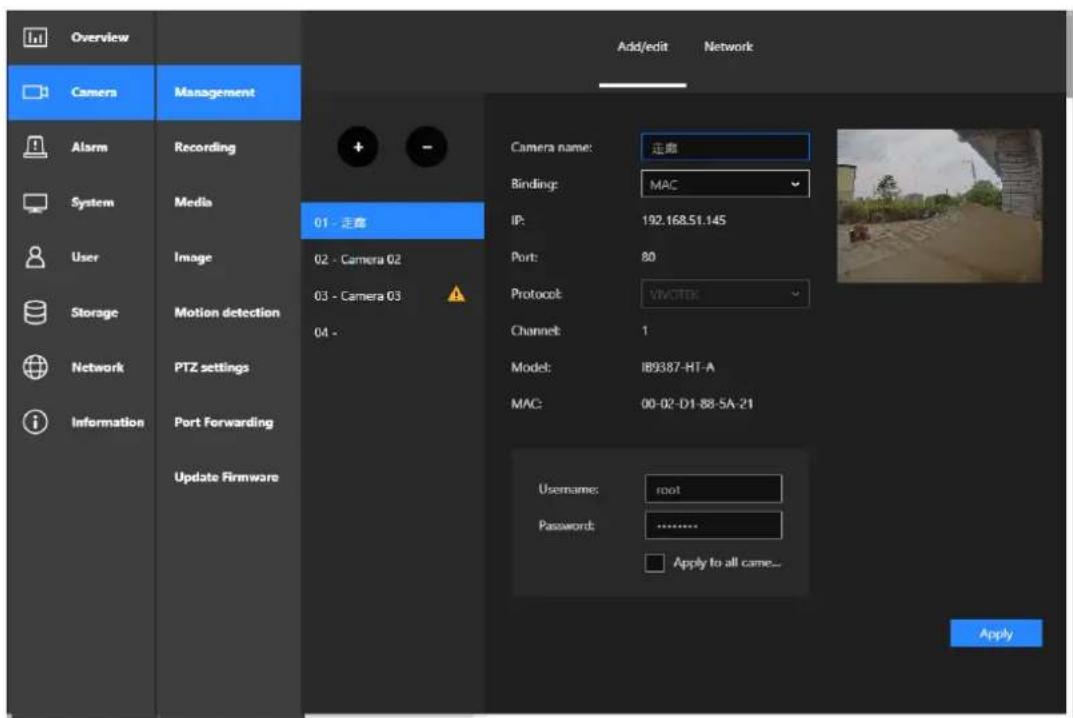Select Media submenu
Screen dimensions: 1073x718
[x=193, y=202]
